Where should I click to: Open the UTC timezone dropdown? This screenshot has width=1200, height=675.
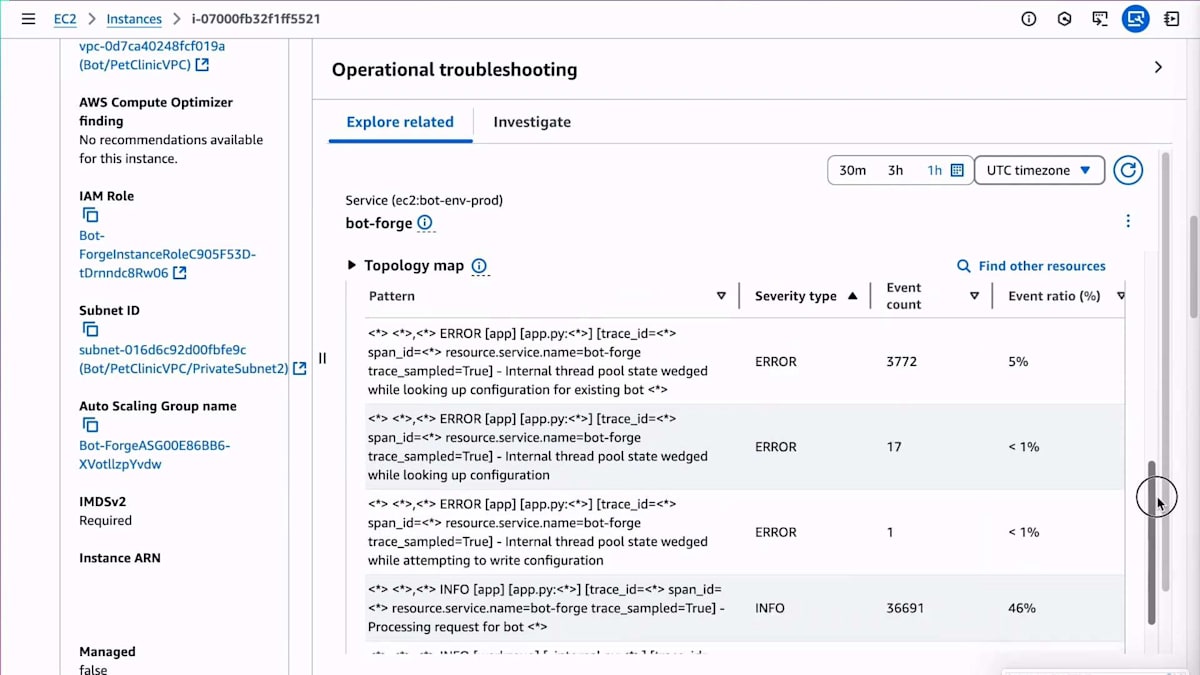pos(1038,170)
